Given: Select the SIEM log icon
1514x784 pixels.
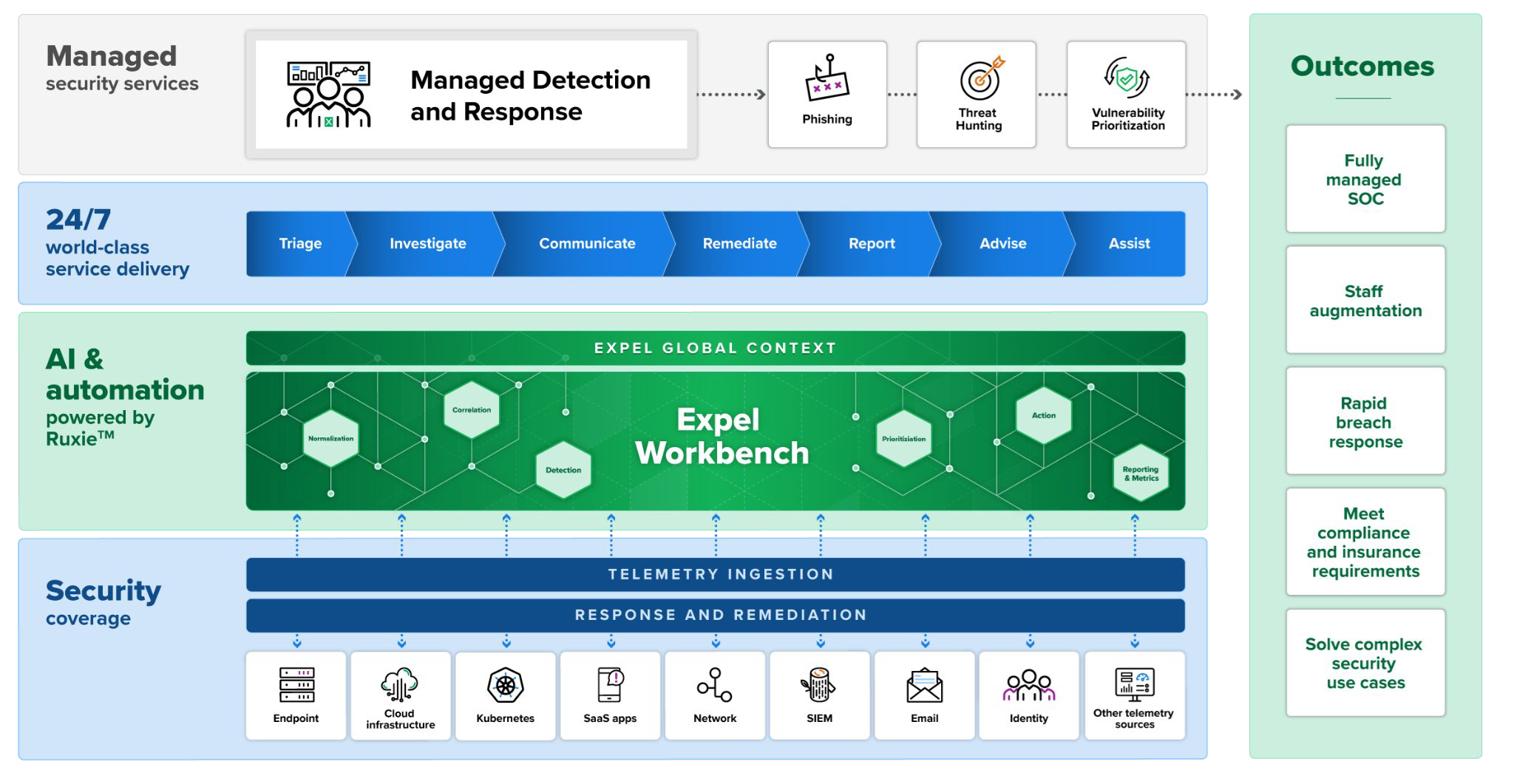Looking at the screenshot, I should click(818, 684).
